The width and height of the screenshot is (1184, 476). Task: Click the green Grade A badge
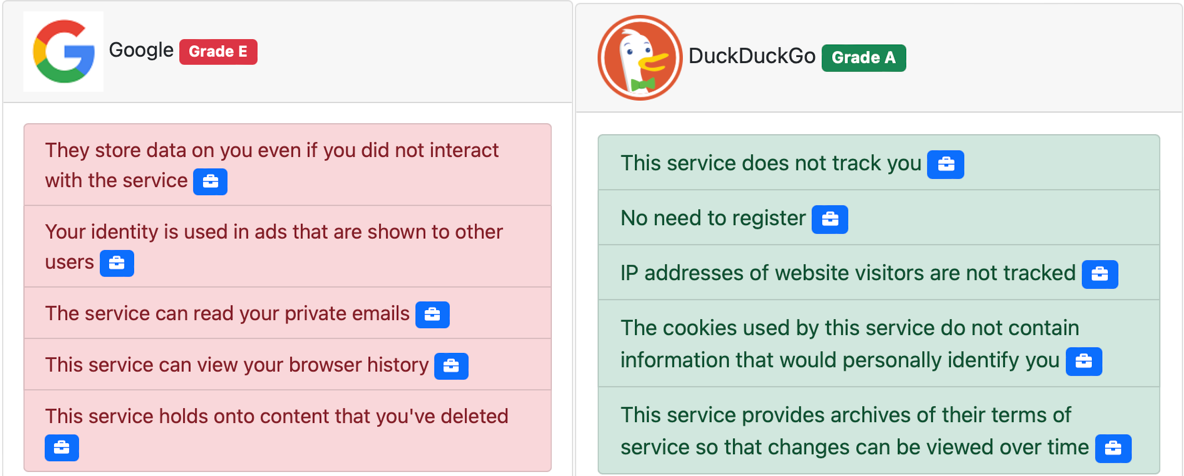click(863, 58)
